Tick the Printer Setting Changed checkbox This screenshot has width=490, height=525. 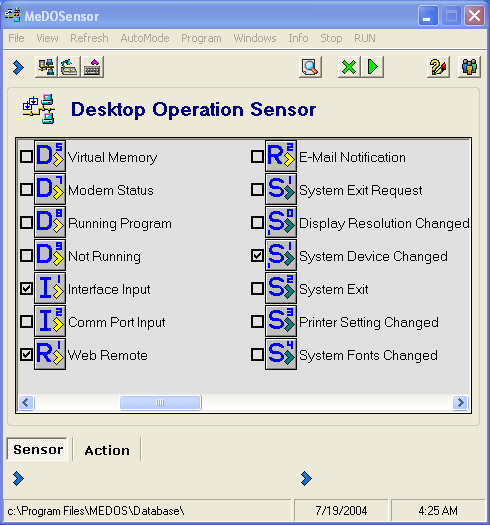[257, 322]
